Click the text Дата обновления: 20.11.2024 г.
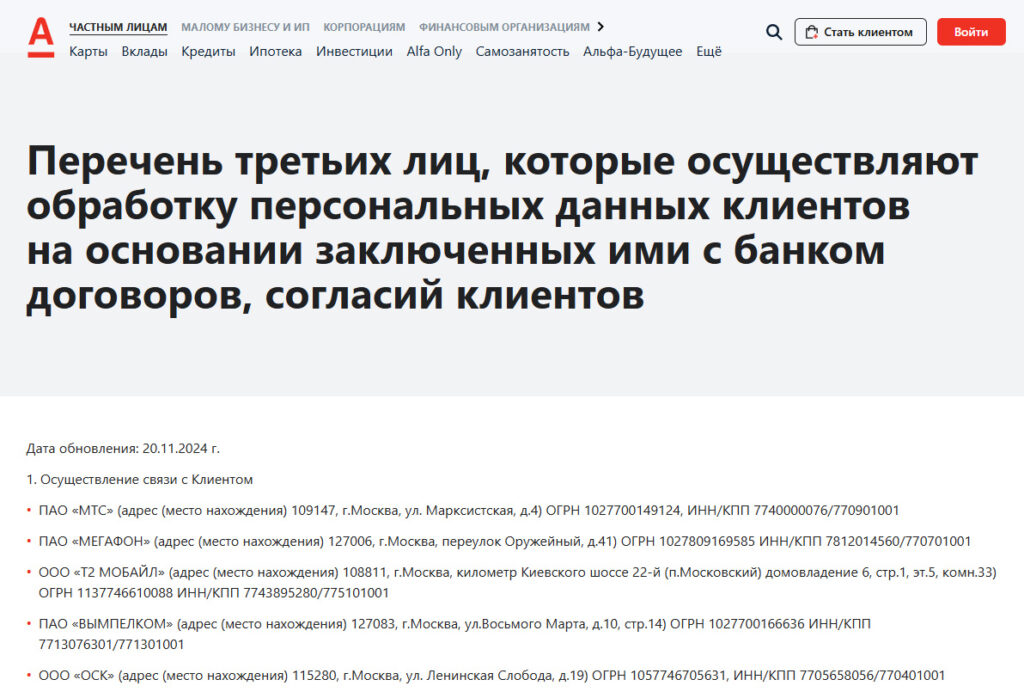The height and width of the screenshot is (698, 1024). [x=123, y=449]
